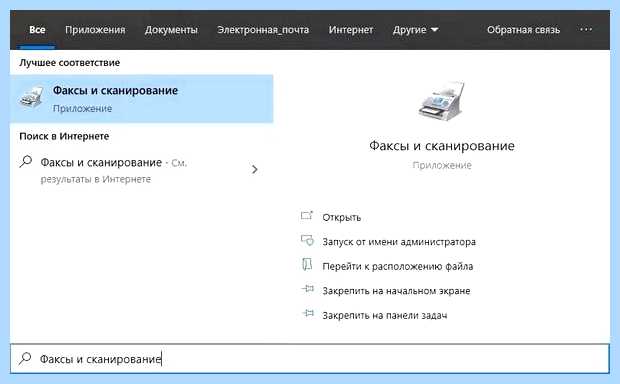Click the Поиск в Интернете heading
The width and height of the screenshot is (620, 384).
(x=64, y=136)
